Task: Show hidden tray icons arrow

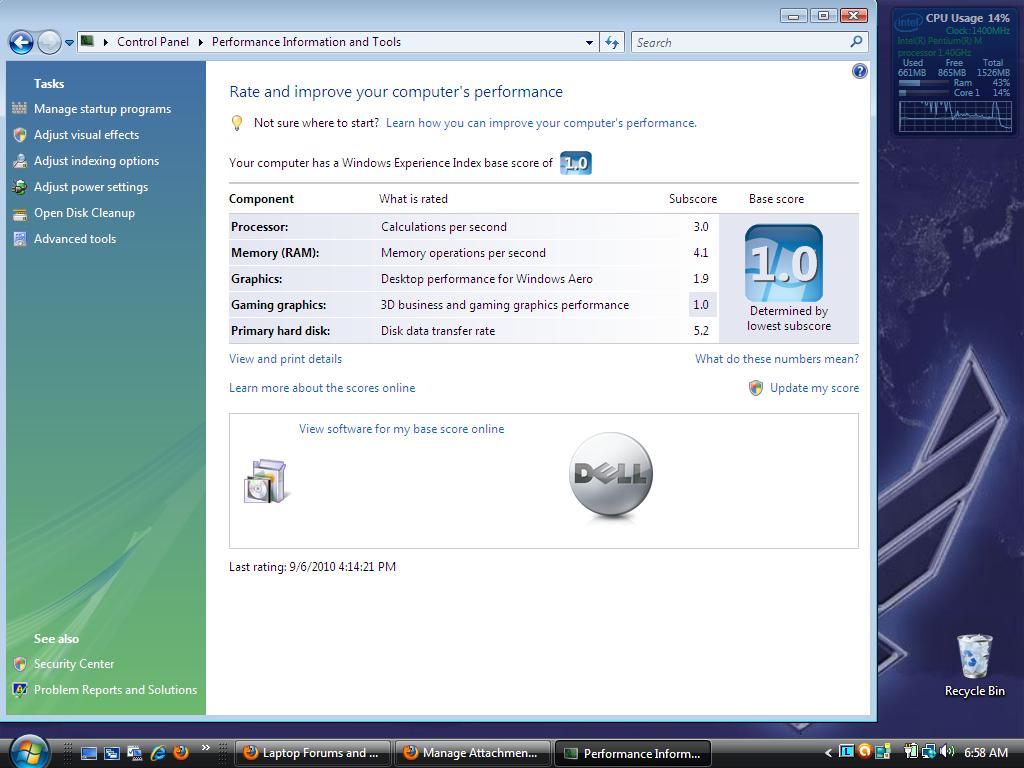Action: [828, 753]
